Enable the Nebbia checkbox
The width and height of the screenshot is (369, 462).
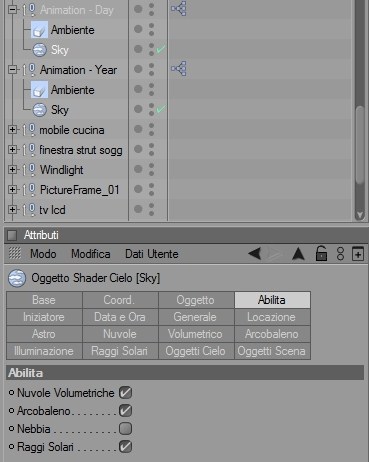[125, 429]
